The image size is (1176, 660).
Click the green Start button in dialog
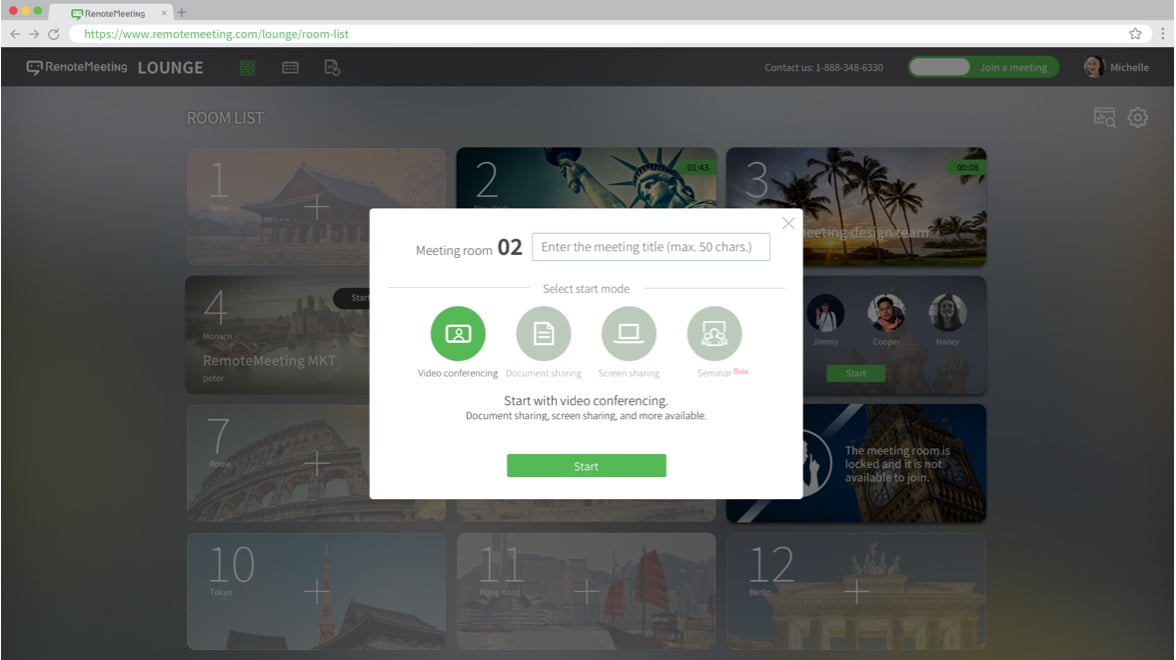(x=586, y=466)
